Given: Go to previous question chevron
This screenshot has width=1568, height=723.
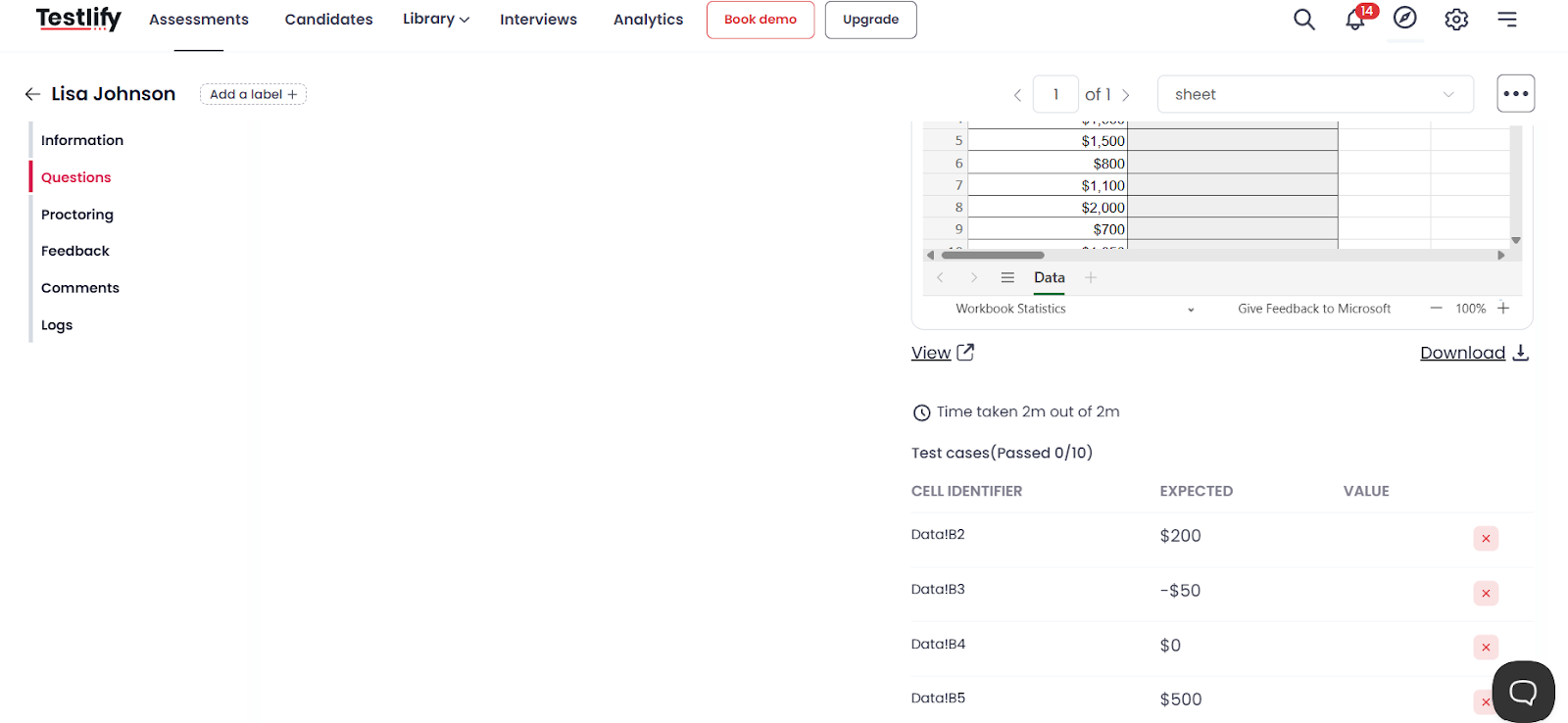Looking at the screenshot, I should 1017,95.
